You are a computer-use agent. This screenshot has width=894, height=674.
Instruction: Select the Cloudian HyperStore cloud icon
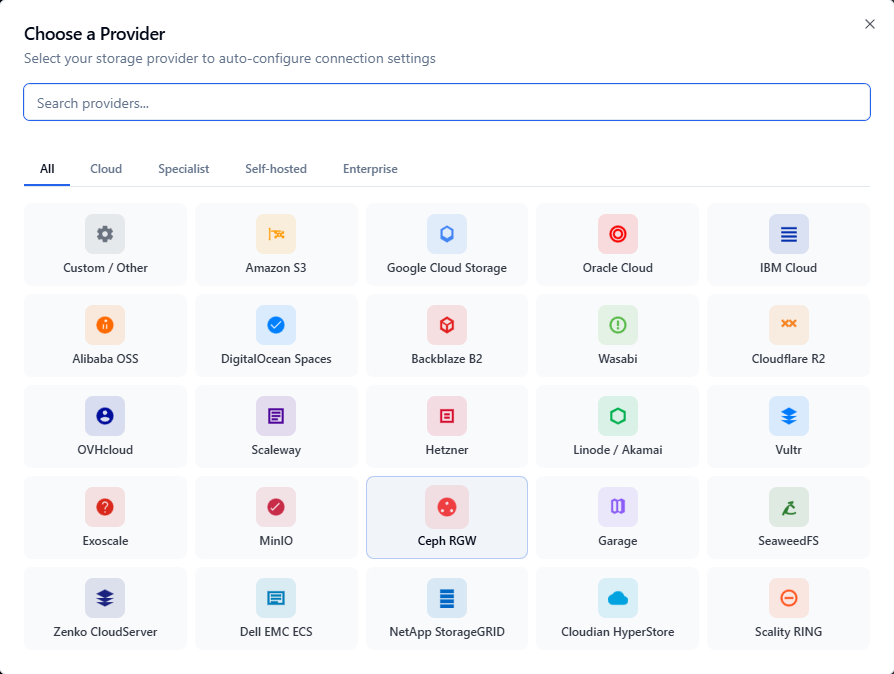point(617,598)
